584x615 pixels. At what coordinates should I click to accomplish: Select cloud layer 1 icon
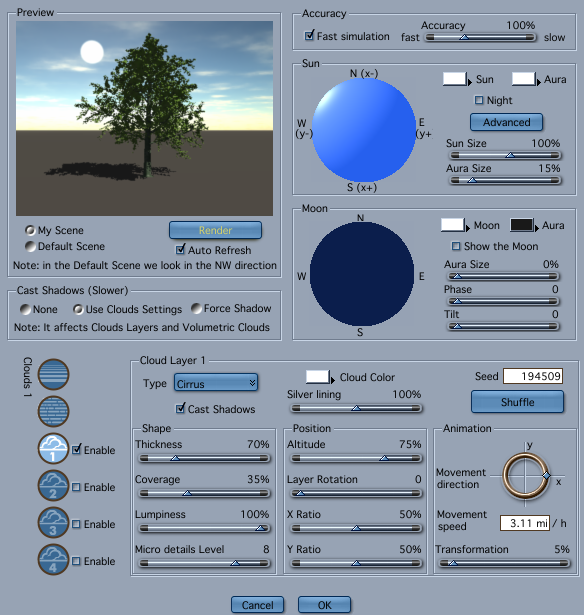53,448
